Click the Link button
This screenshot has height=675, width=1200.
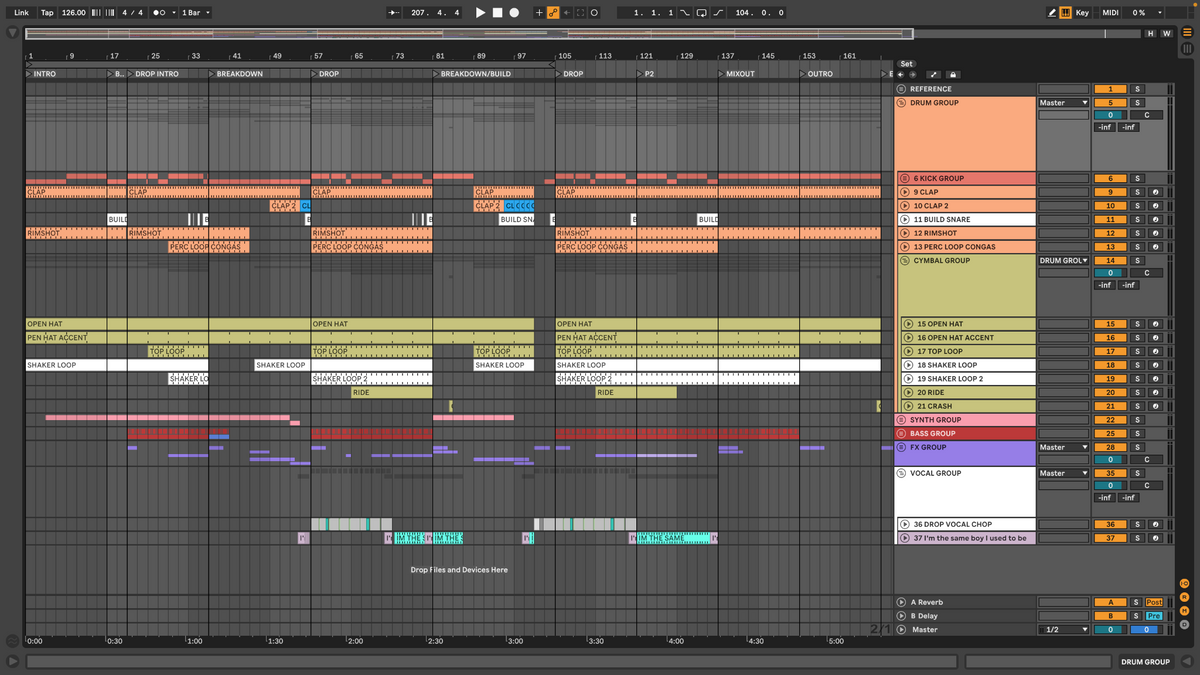tap(21, 13)
